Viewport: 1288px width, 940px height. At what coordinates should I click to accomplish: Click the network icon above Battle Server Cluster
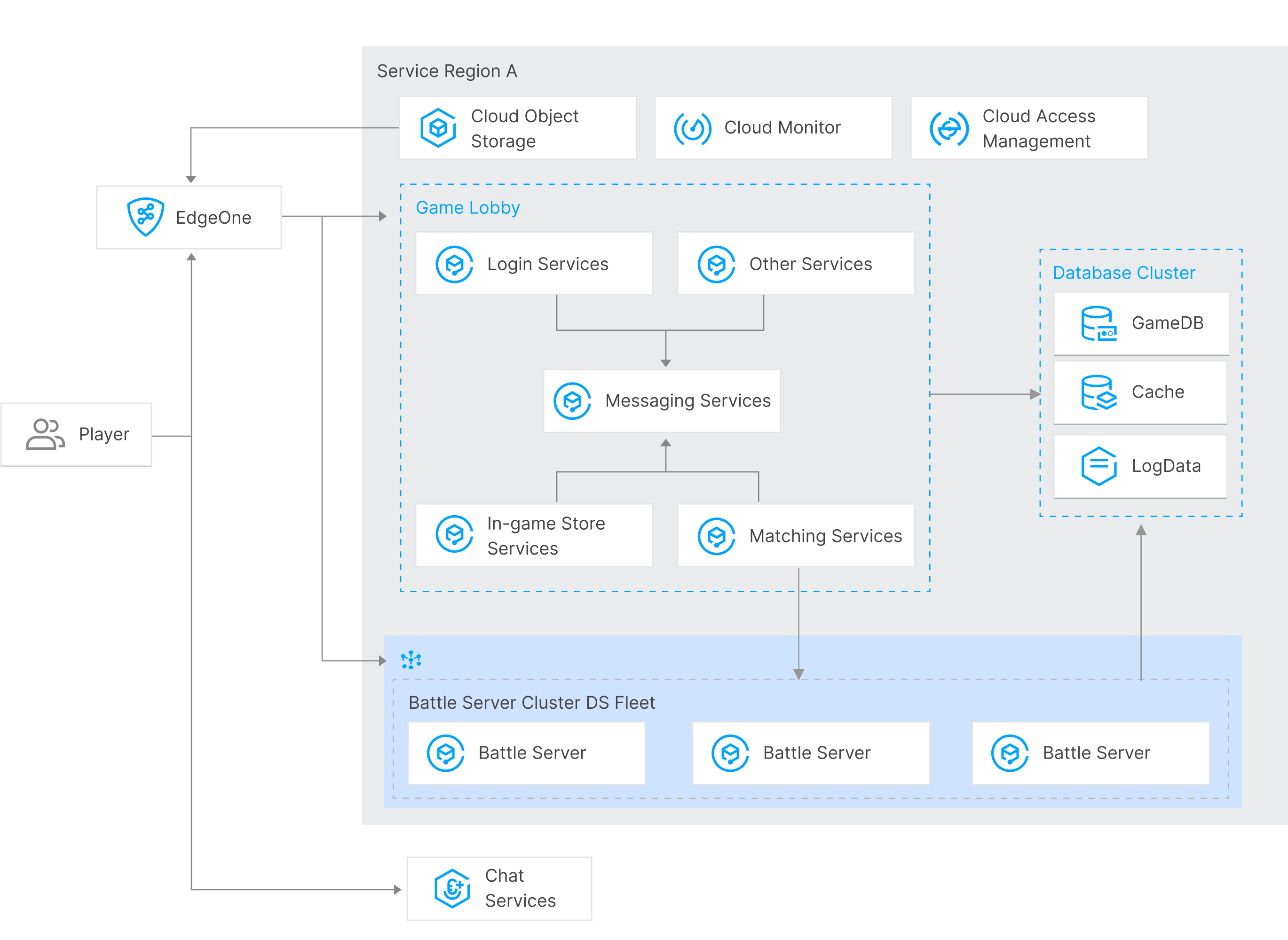coord(411,660)
